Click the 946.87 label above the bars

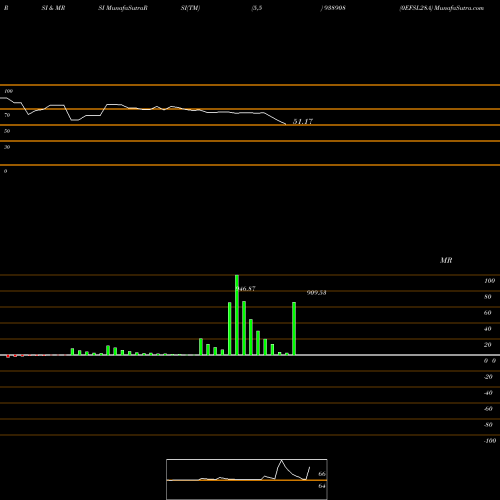click(x=245, y=289)
